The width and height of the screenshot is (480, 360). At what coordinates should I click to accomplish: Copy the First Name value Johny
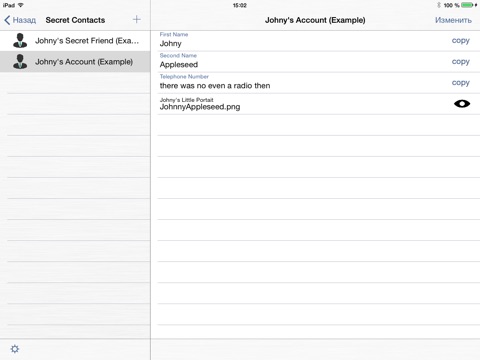[461, 41]
